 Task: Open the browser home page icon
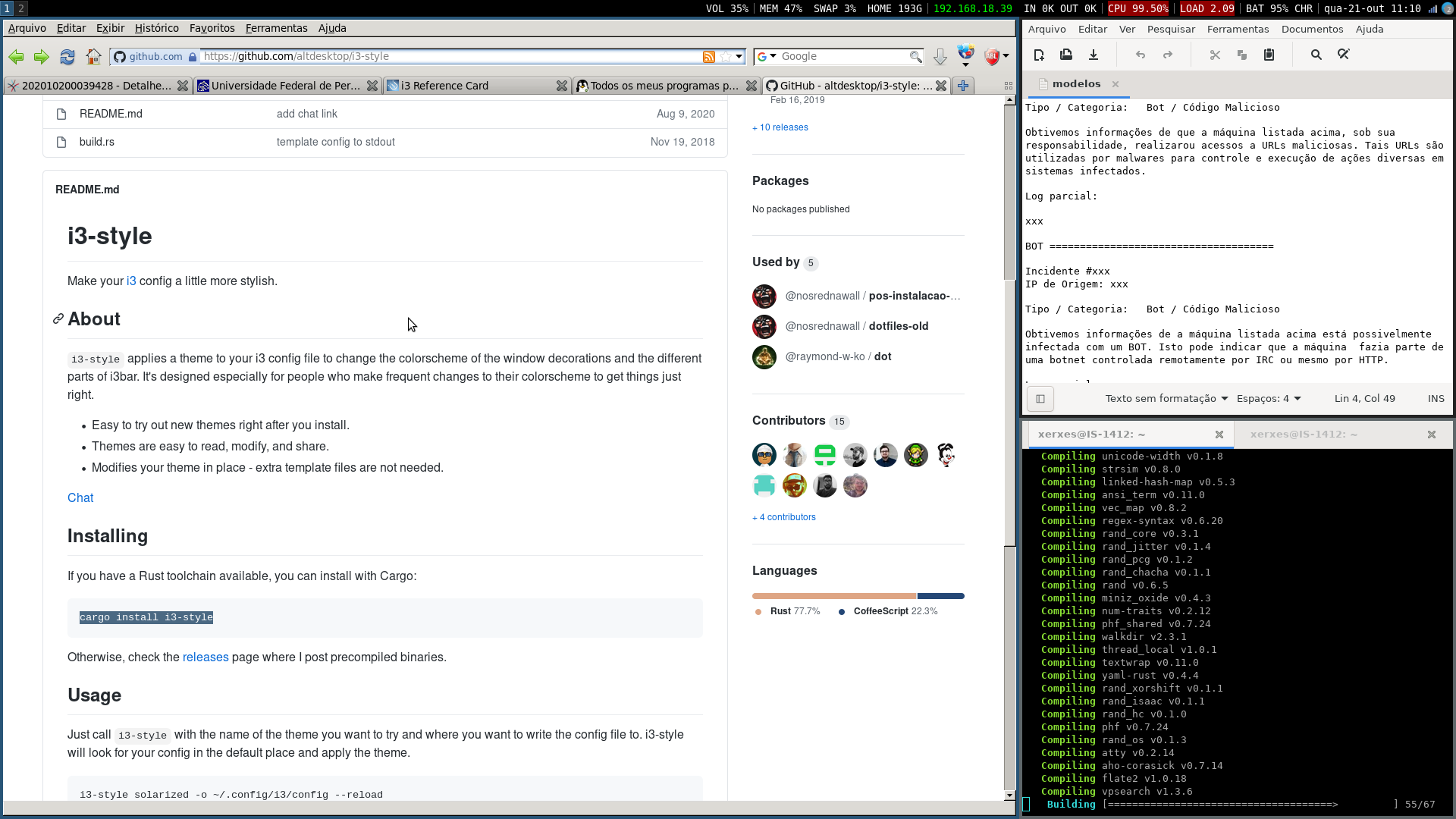point(93,57)
